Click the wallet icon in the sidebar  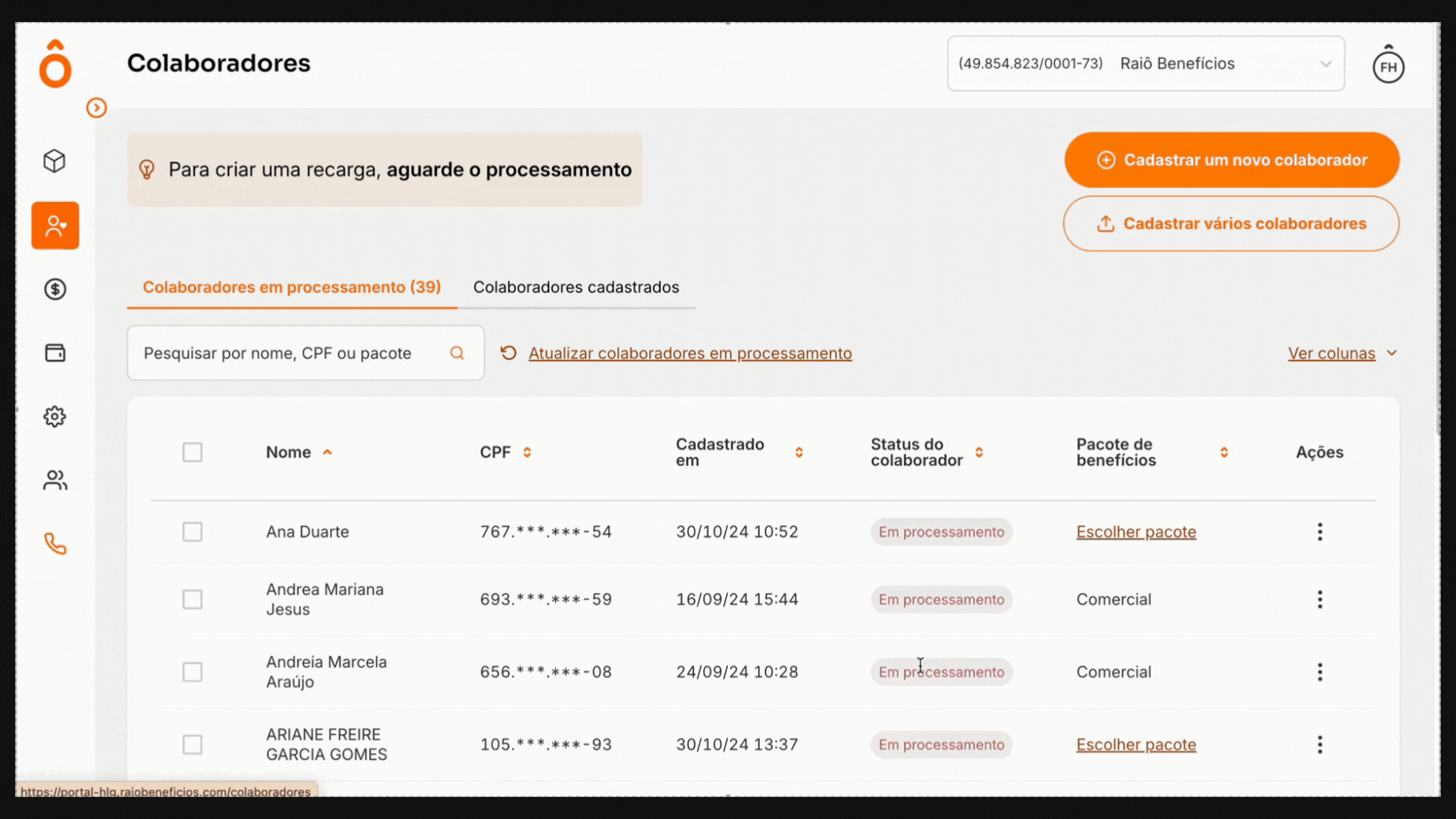pyautogui.click(x=55, y=353)
